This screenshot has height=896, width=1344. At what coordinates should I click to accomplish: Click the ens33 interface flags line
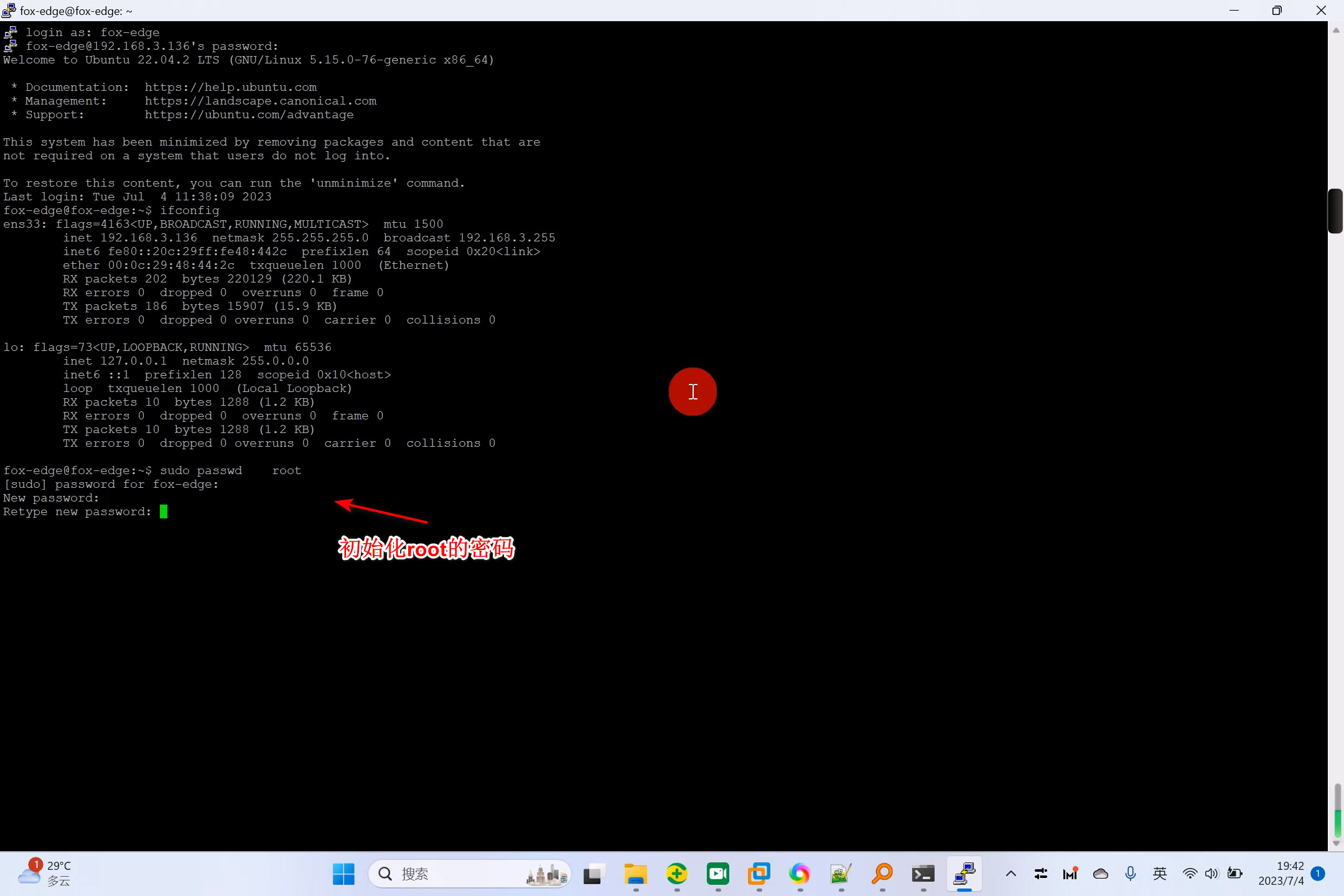tap(223, 224)
